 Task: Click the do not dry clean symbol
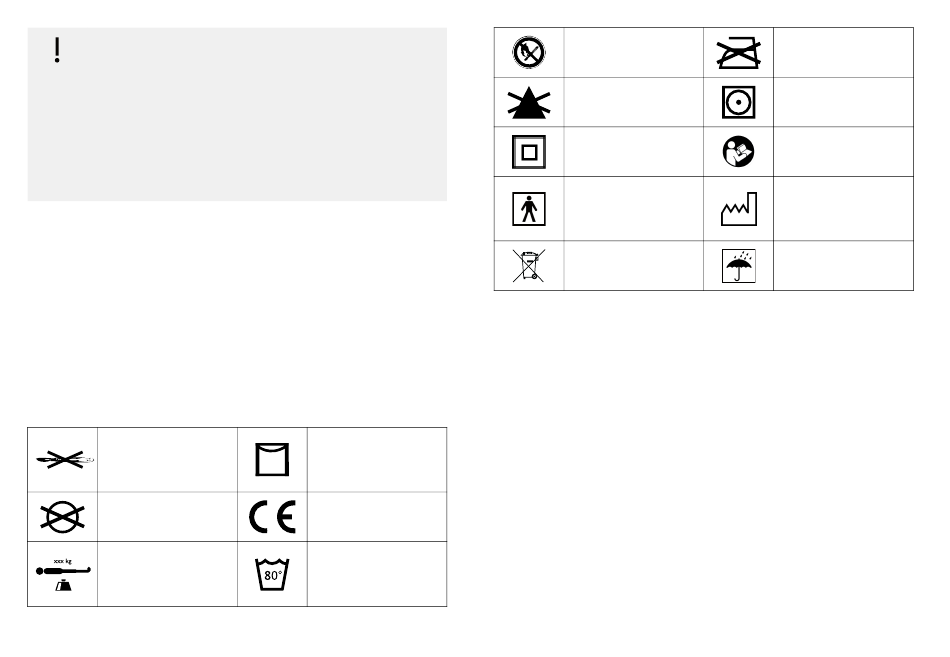[62, 517]
